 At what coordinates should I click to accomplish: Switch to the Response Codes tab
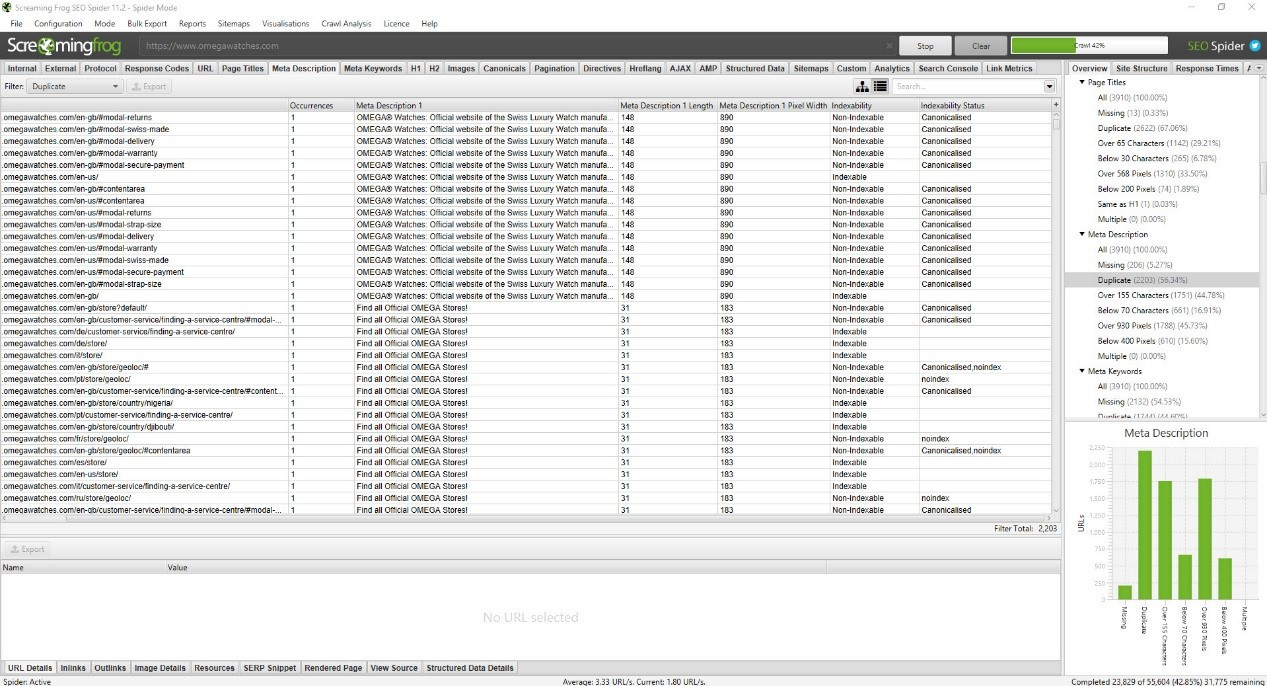click(x=157, y=69)
